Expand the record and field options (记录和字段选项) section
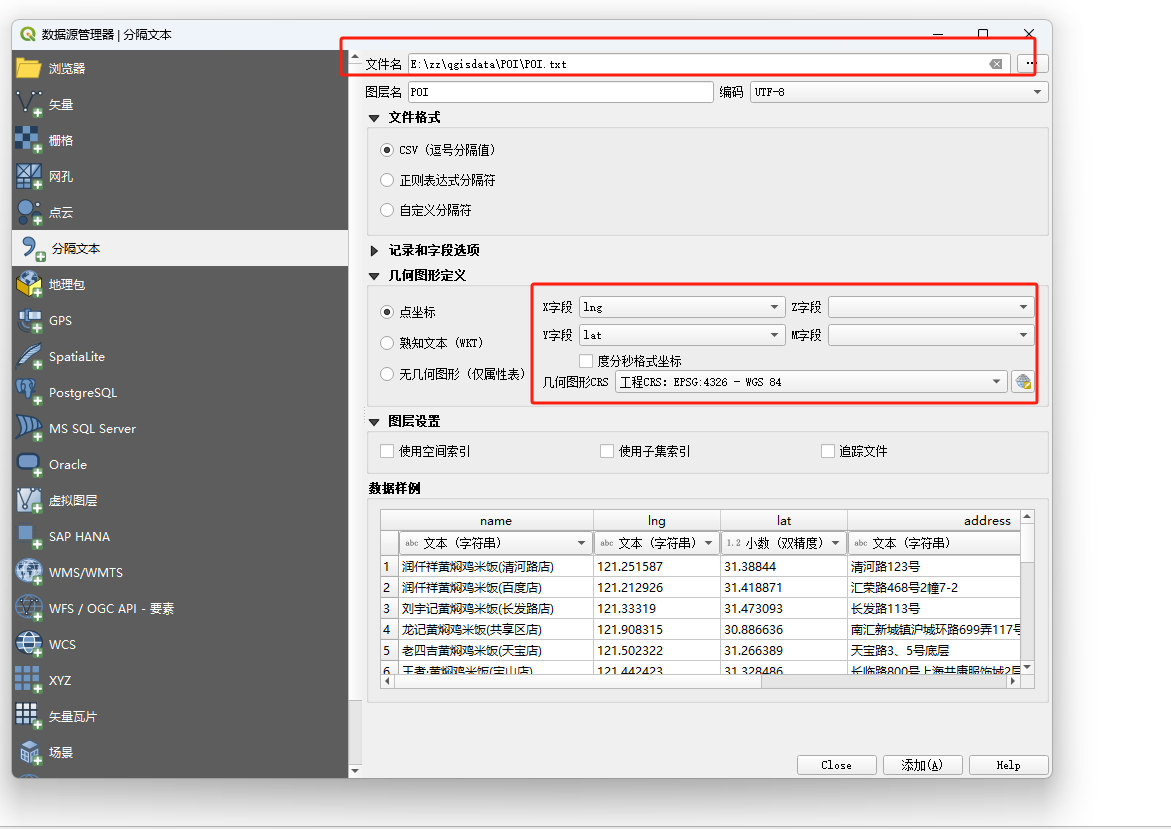Screen dimensions: 1171x829 coord(375,251)
